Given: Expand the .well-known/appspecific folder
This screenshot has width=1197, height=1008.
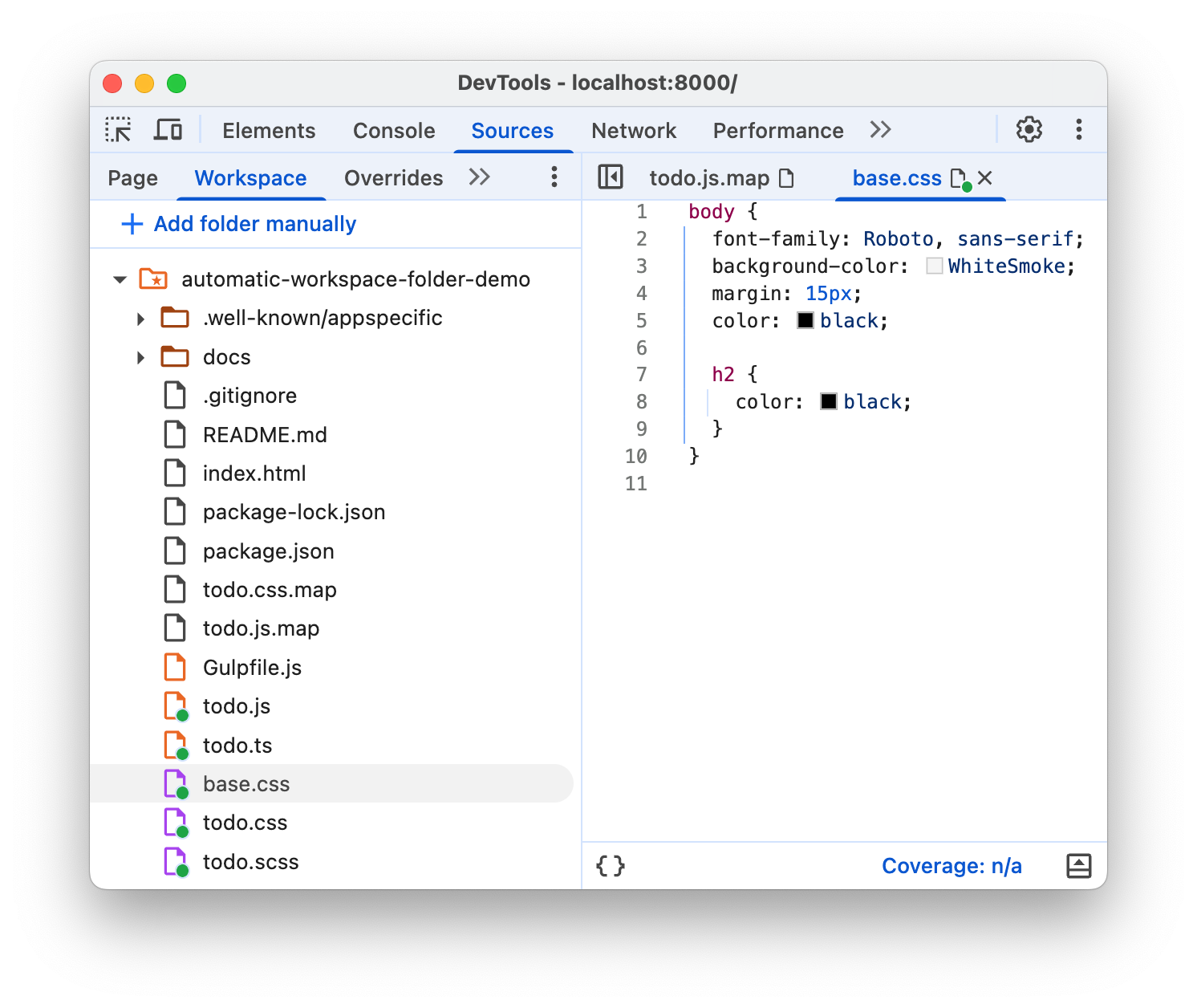Looking at the screenshot, I should [140, 318].
